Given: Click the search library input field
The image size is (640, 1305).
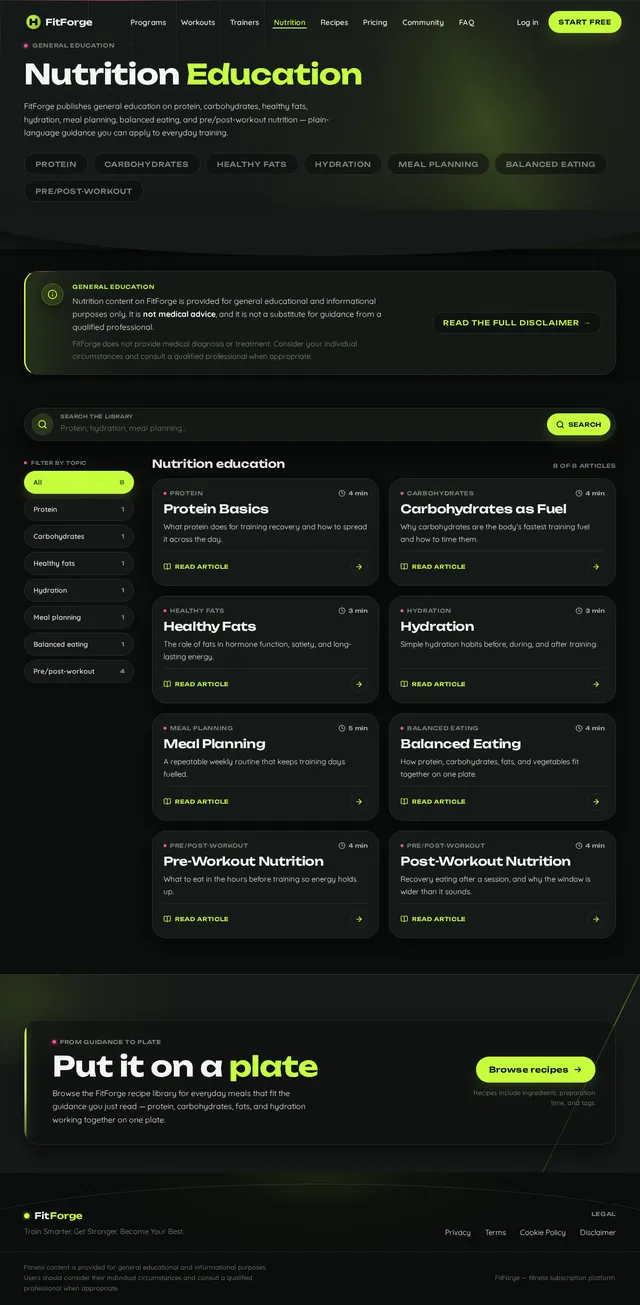Looking at the screenshot, I should 300,428.
